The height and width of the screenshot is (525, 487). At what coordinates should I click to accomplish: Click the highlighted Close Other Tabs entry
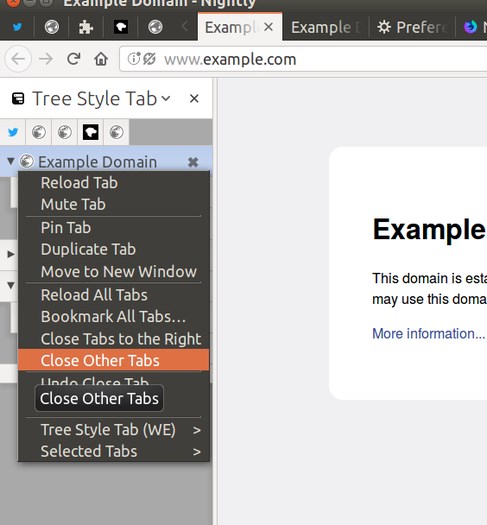(x=114, y=360)
